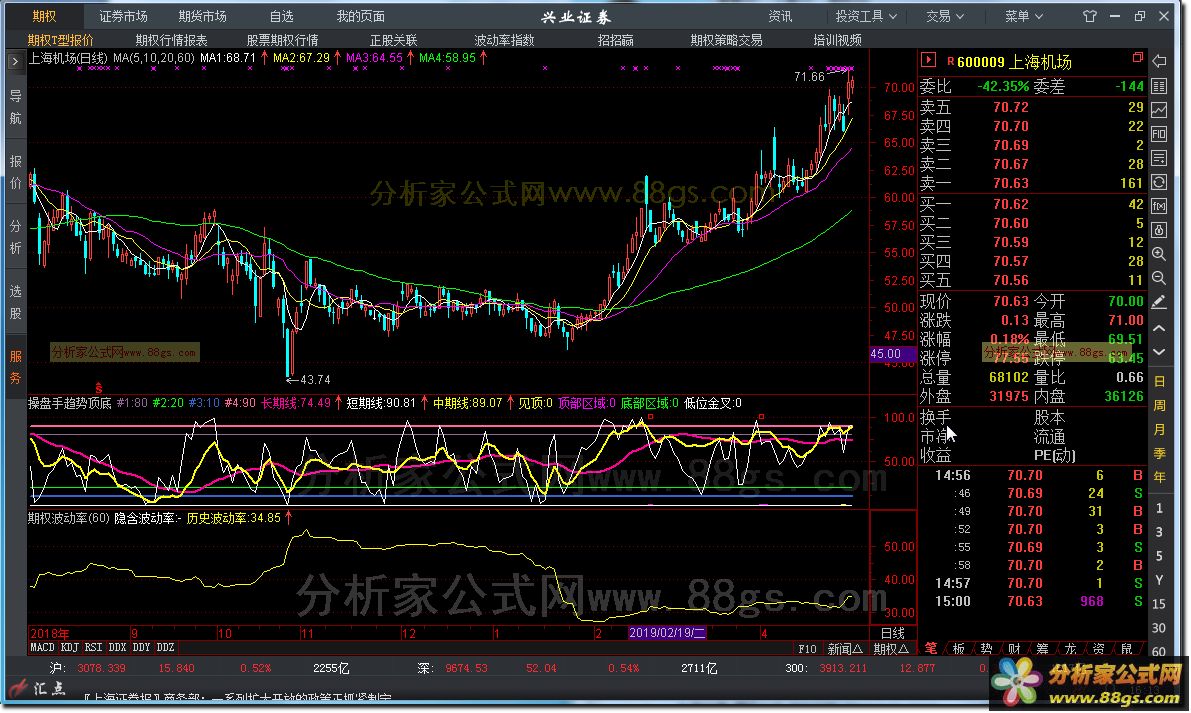1191x713 pixels.
Task: Click the add-to-watchlist list icon
Action: pyautogui.click(x=1159, y=158)
